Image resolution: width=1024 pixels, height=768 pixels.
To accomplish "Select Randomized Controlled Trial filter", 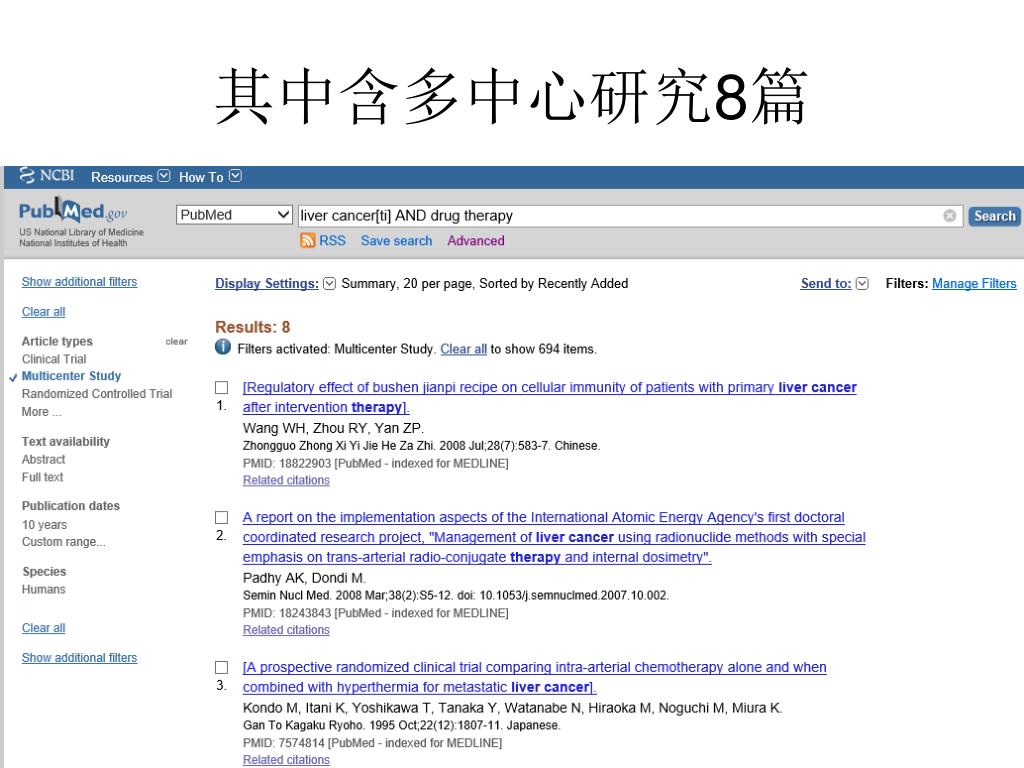I will pos(97,393).
